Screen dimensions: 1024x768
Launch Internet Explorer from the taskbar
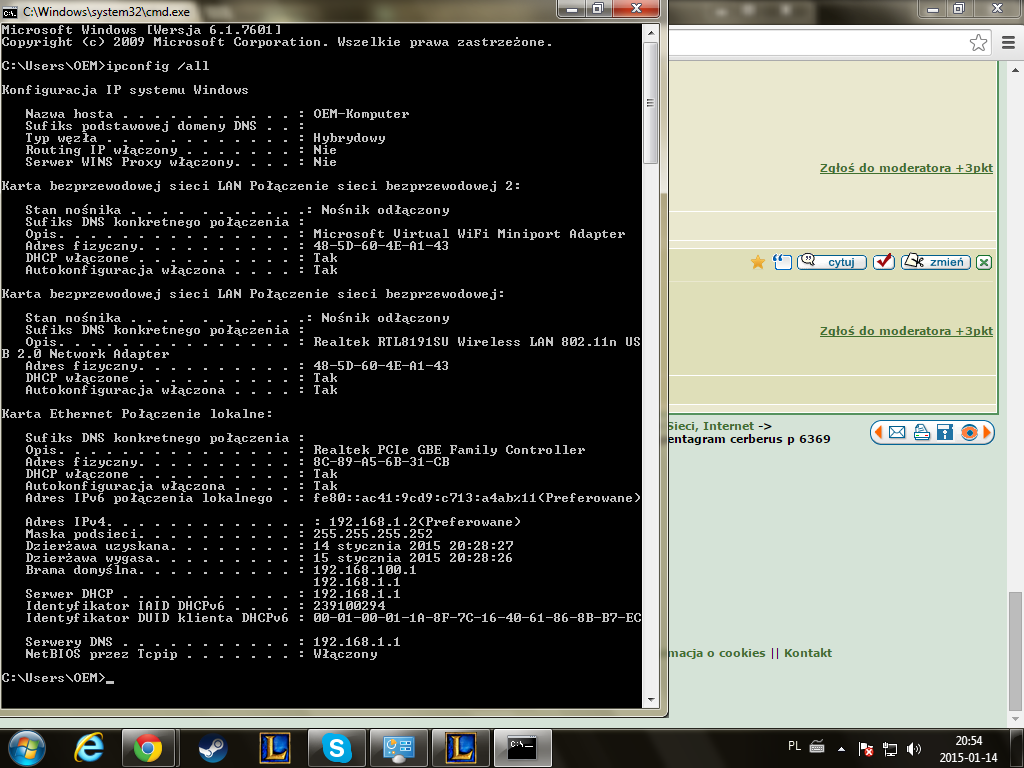point(89,748)
